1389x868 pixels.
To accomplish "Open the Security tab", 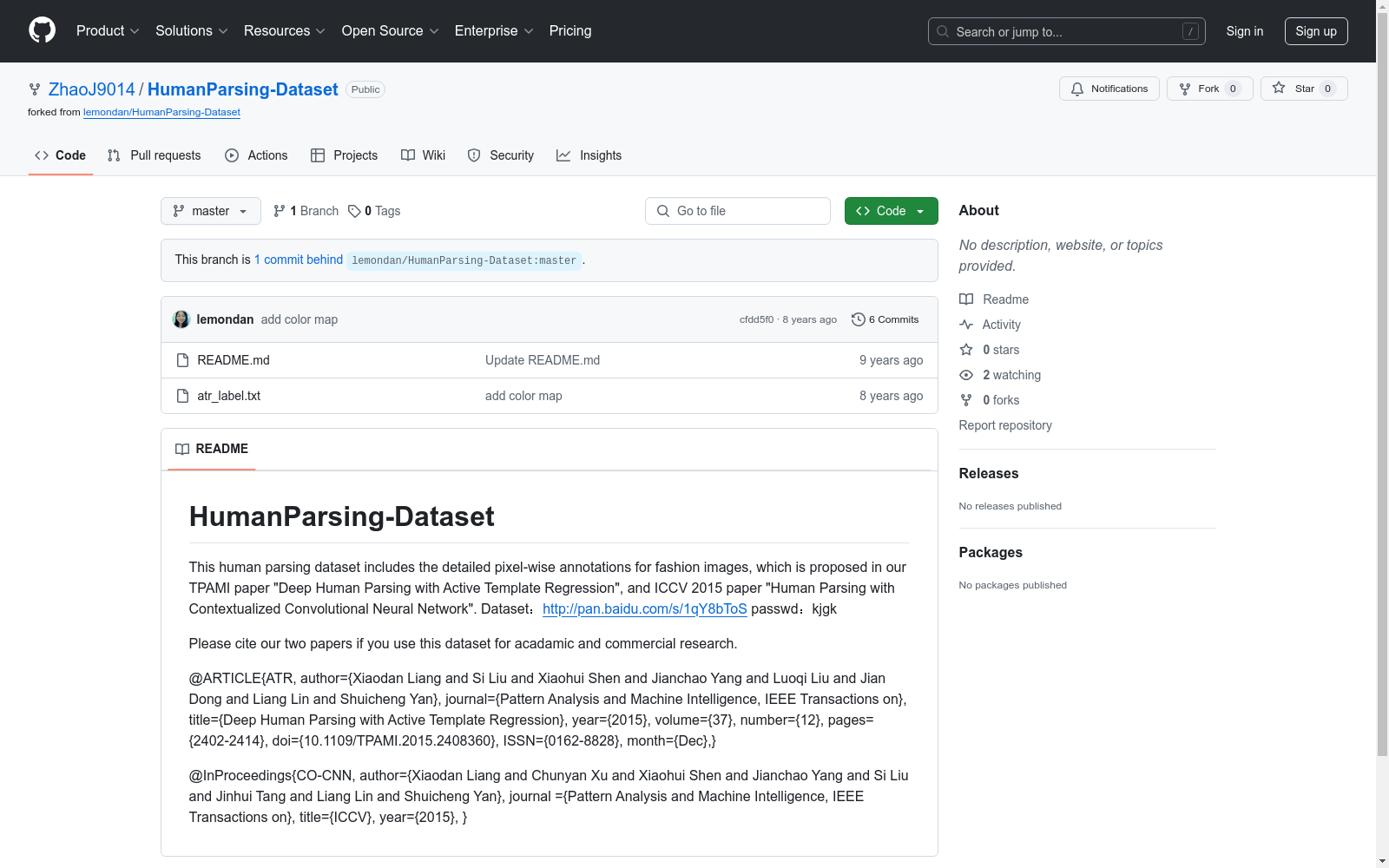I will pos(501,155).
